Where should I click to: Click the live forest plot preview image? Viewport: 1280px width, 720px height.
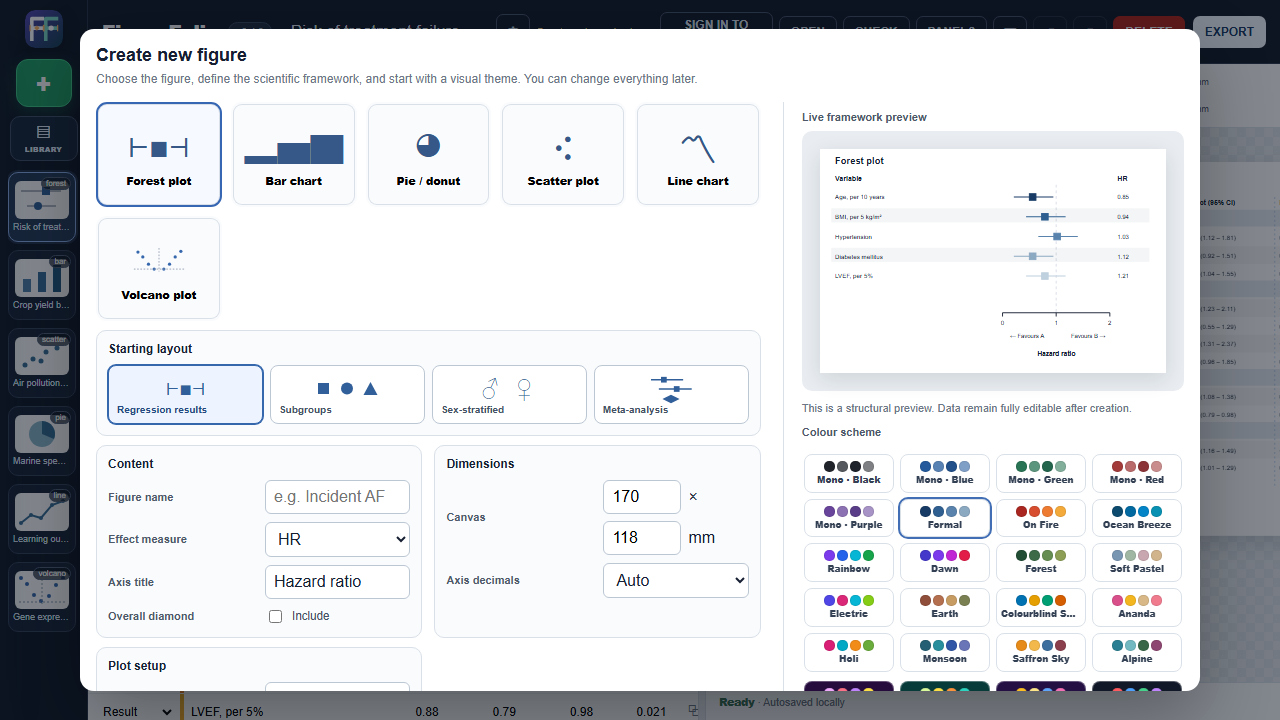coord(993,261)
